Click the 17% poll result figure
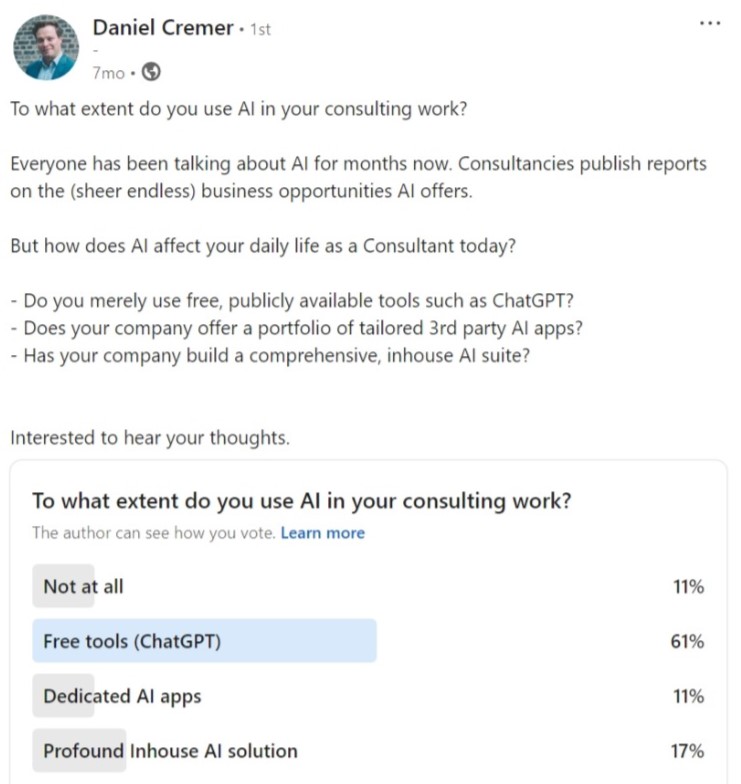741x784 pixels. pos(687,751)
